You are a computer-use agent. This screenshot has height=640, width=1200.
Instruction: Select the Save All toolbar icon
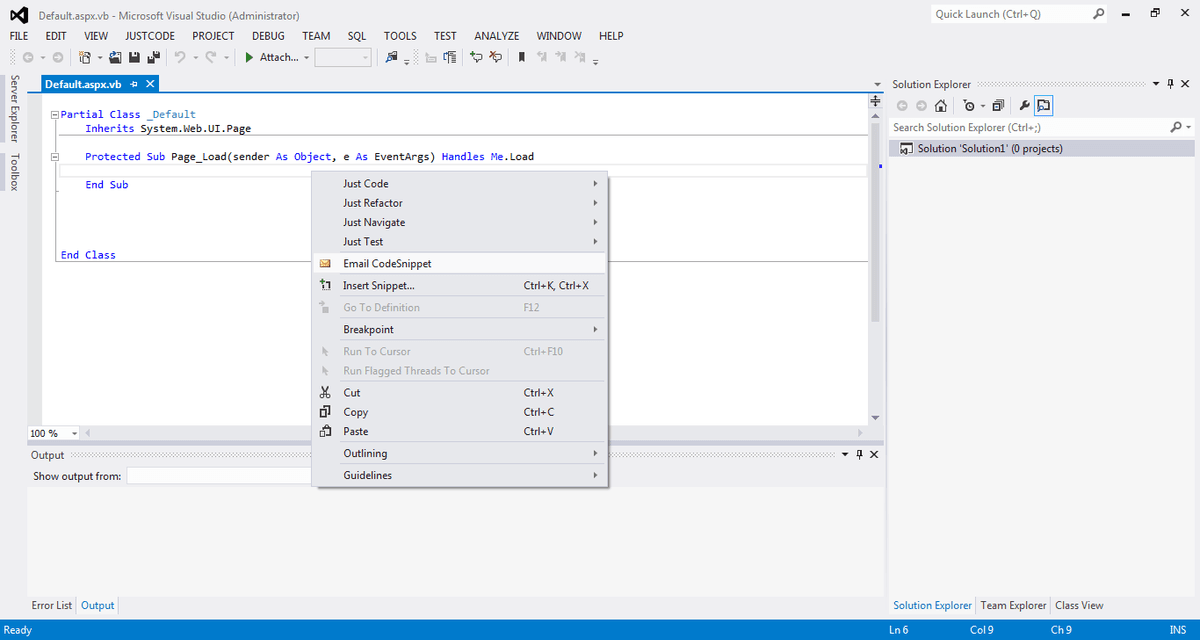point(154,57)
